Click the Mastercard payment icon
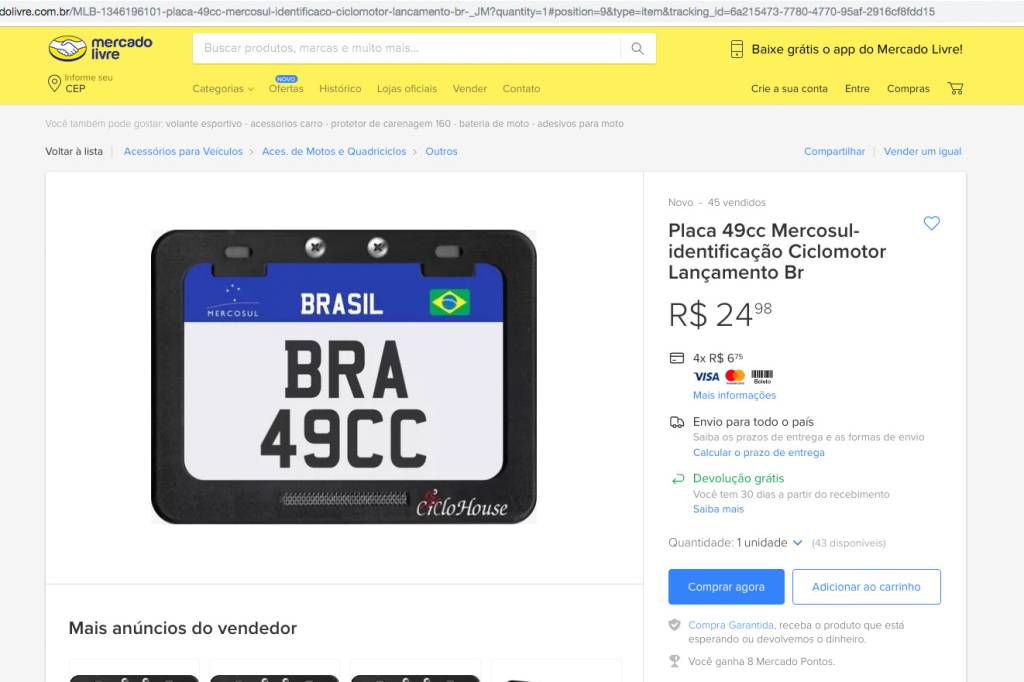 tap(735, 376)
